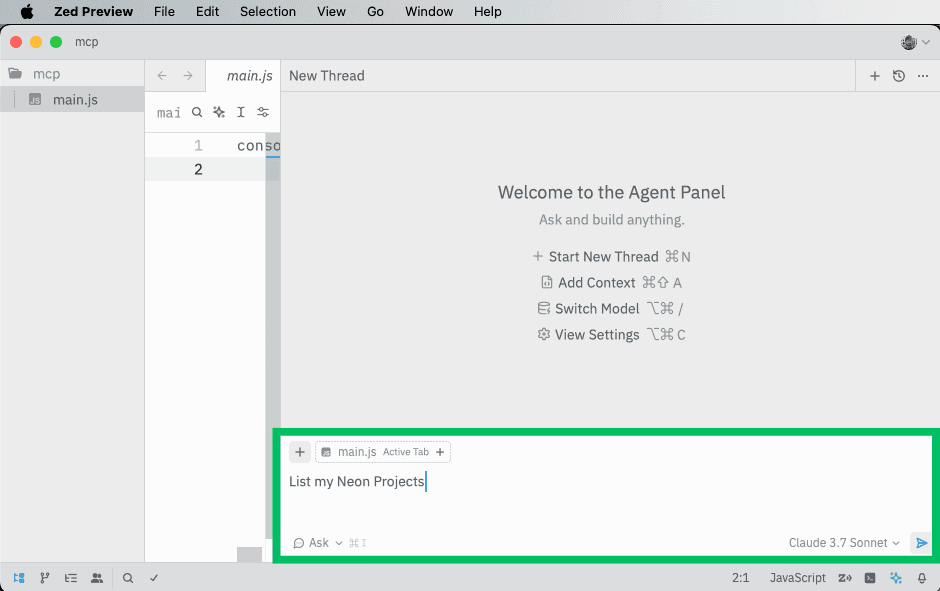Open the diagnostics checkmark in the status bar
Image resolution: width=940 pixels, height=591 pixels.
tap(154, 578)
